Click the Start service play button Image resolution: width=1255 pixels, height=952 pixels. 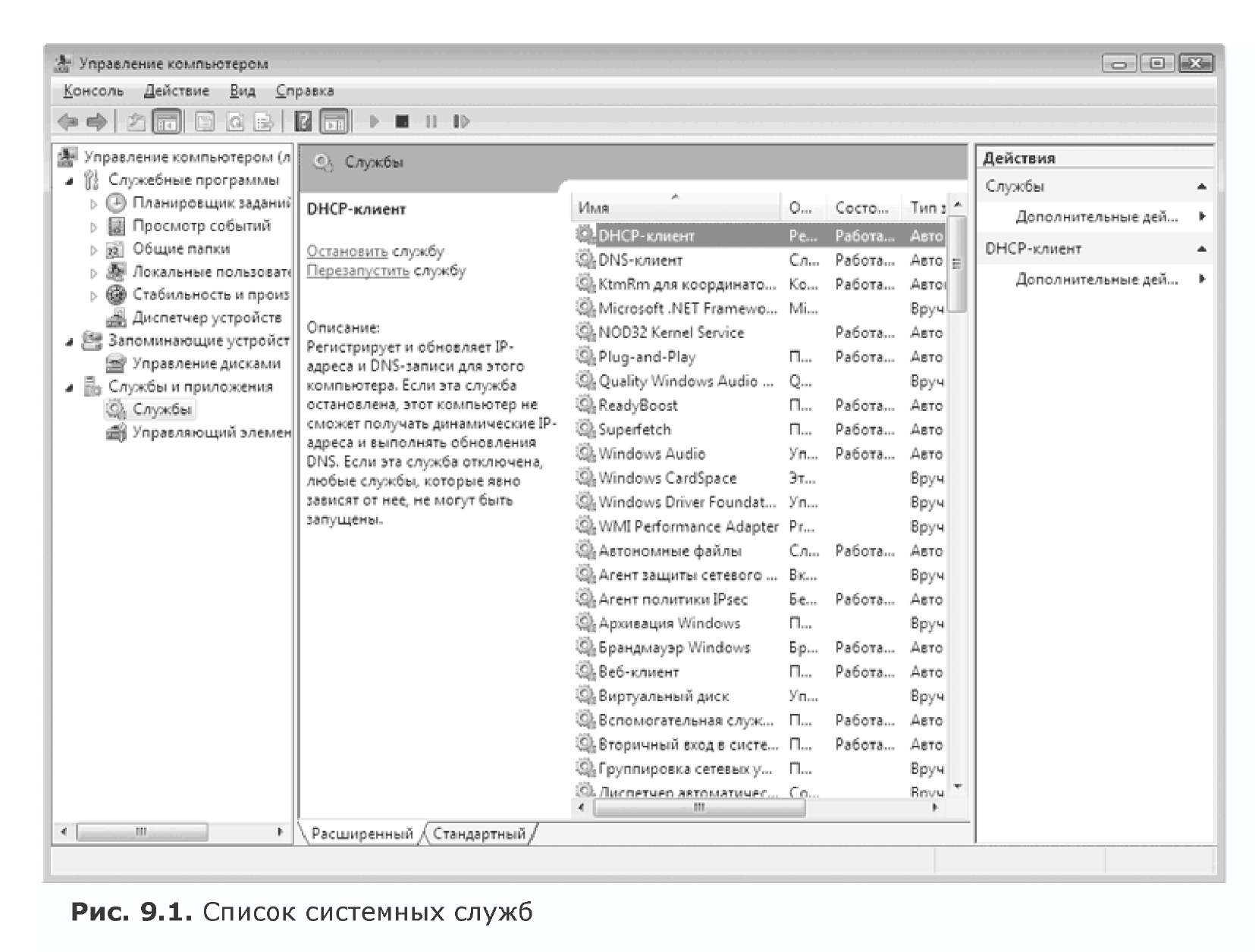coord(373,121)
